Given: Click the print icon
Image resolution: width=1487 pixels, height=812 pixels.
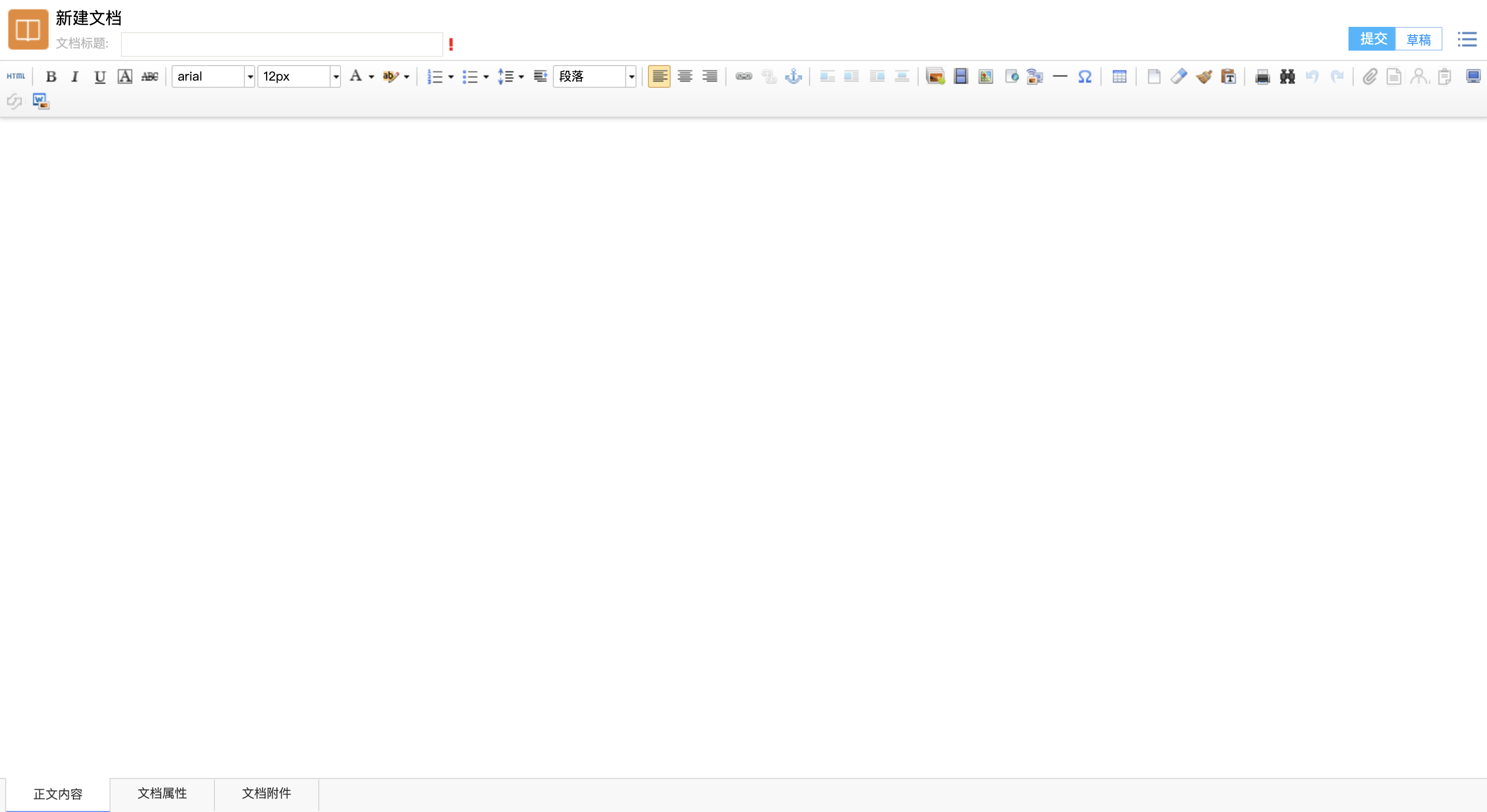Looking at the screenshot, I should point(1262,76).
